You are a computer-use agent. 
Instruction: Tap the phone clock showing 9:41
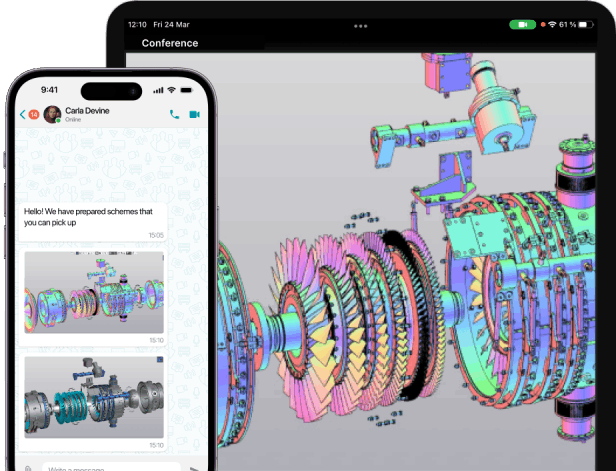click(x=49, y=90)
